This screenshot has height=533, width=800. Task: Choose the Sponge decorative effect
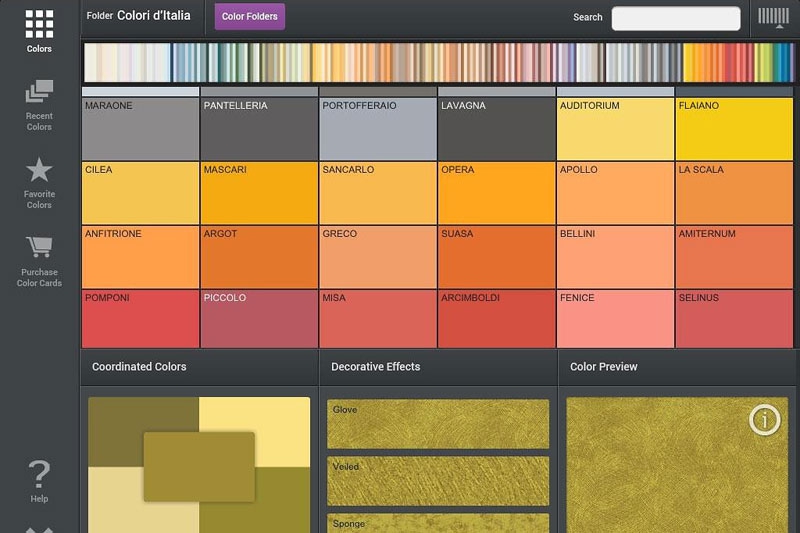pos(438,523)
